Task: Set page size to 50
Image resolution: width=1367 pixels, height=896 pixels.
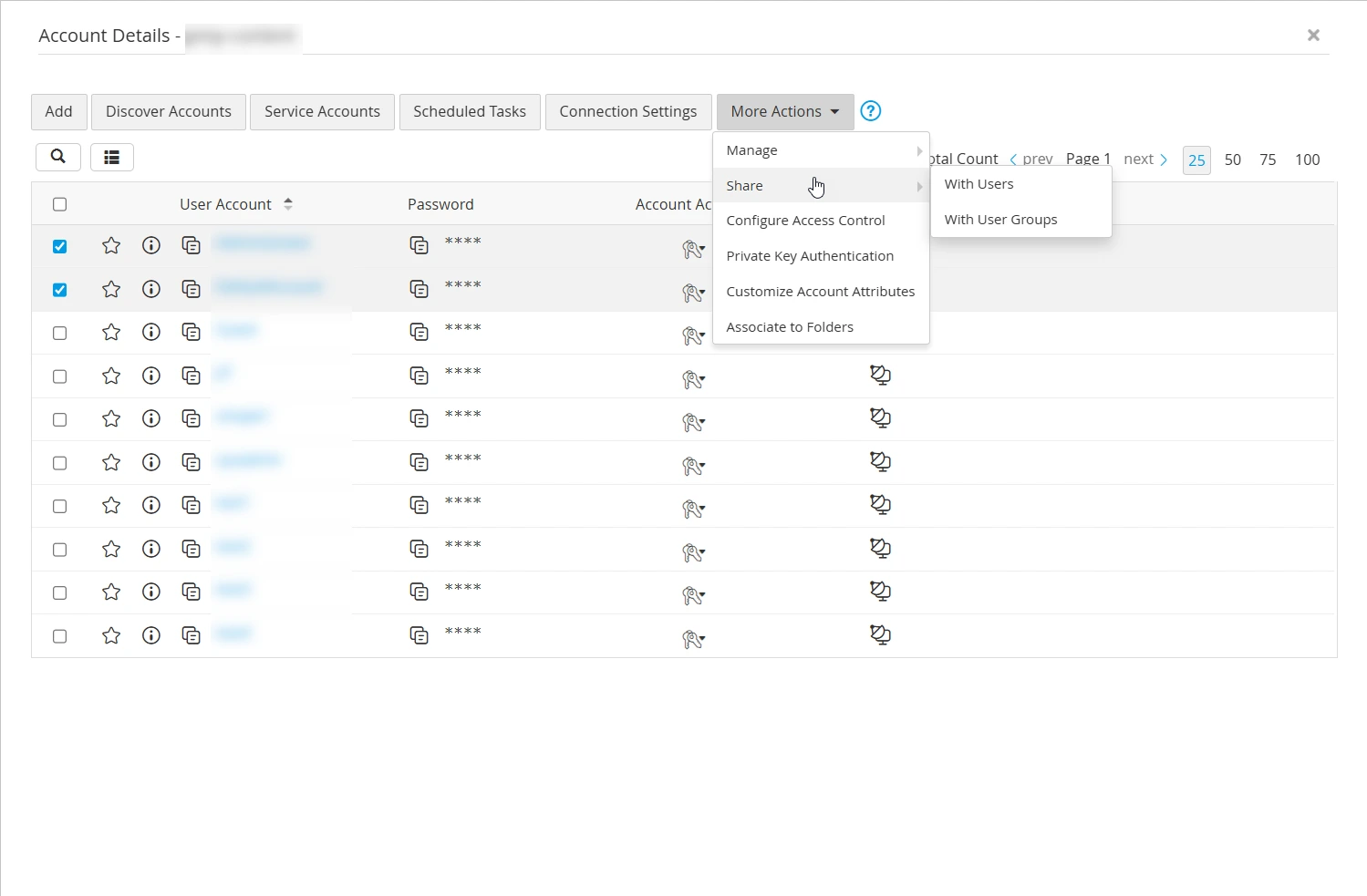Action: point(1232,160)
